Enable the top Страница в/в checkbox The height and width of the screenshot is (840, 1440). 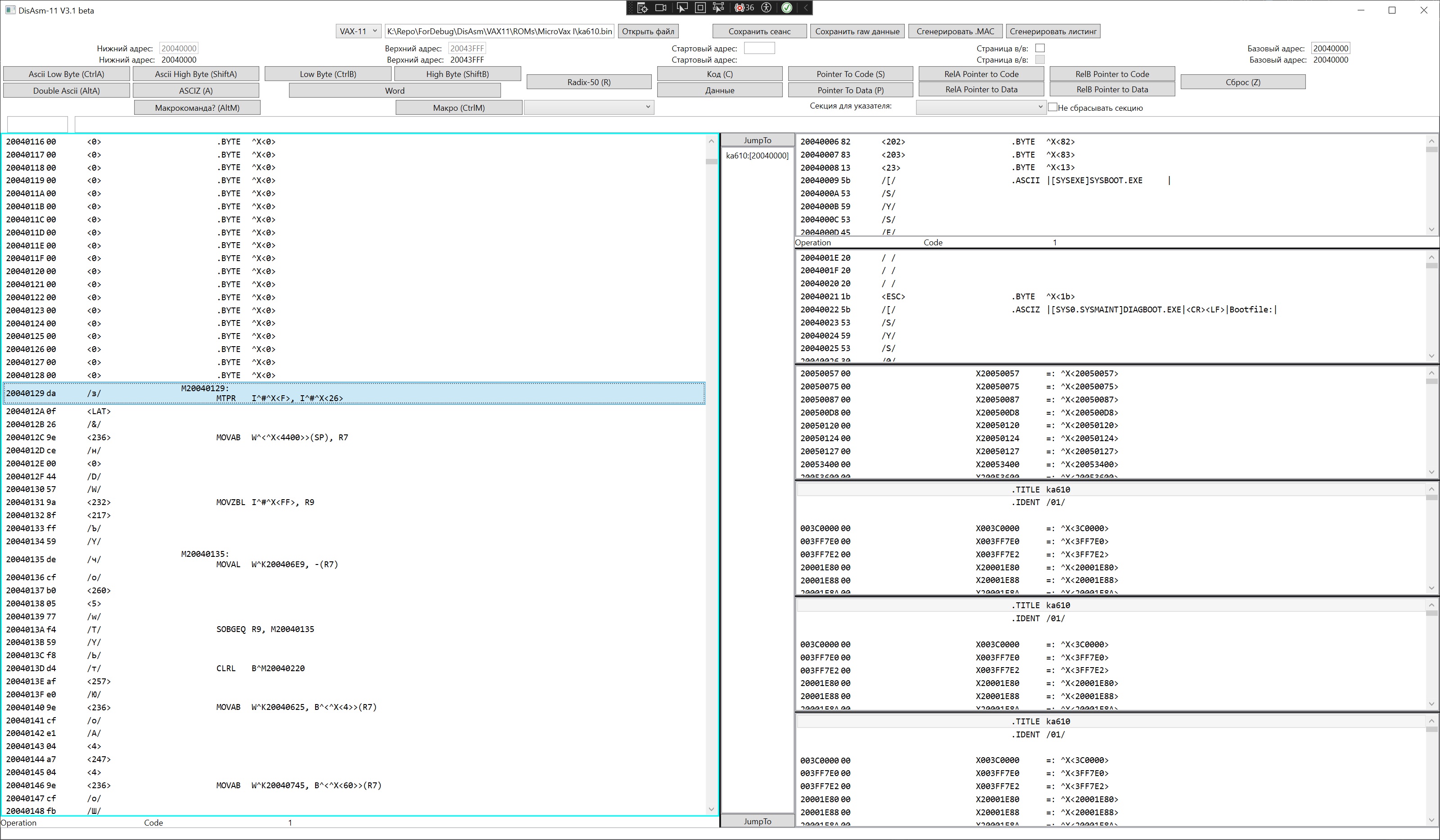pyautogui.click(x=1040, y=48)
